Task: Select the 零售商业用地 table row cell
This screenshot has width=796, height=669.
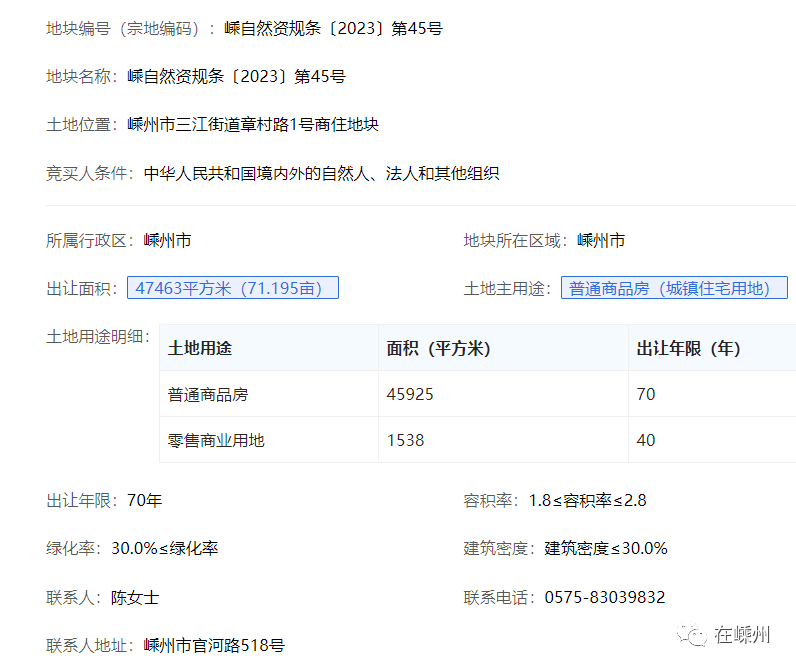Action: pos(216,440)
